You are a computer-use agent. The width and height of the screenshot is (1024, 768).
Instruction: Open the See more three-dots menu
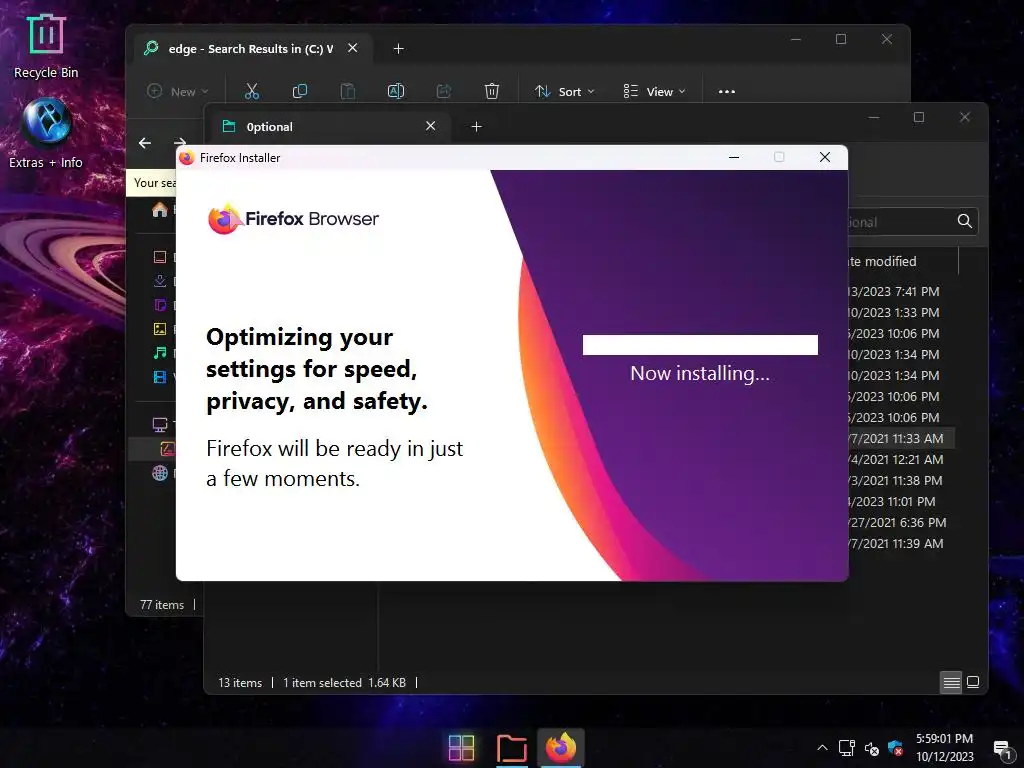point(727,91)
